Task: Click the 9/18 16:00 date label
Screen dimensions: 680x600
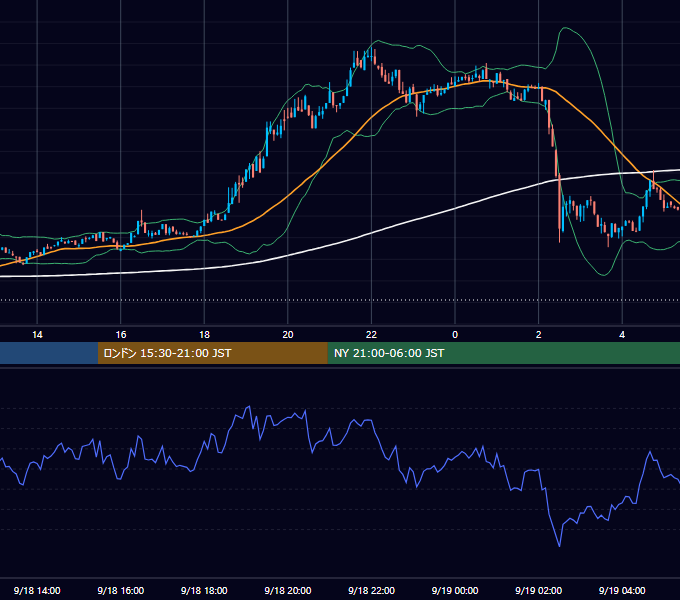Action: (121, 590)
